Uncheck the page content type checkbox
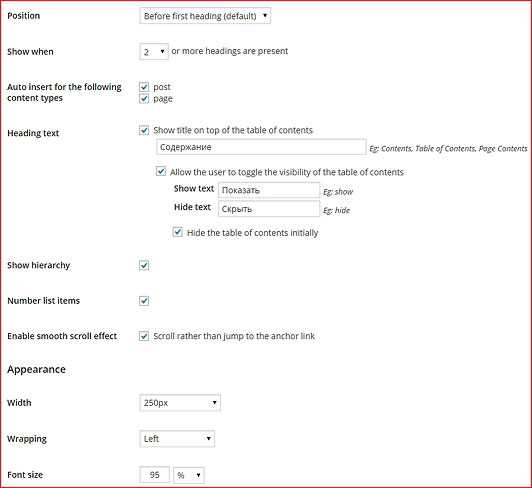Image resolution: width=532 pixels, height=488 pixels. coord(144,99)
